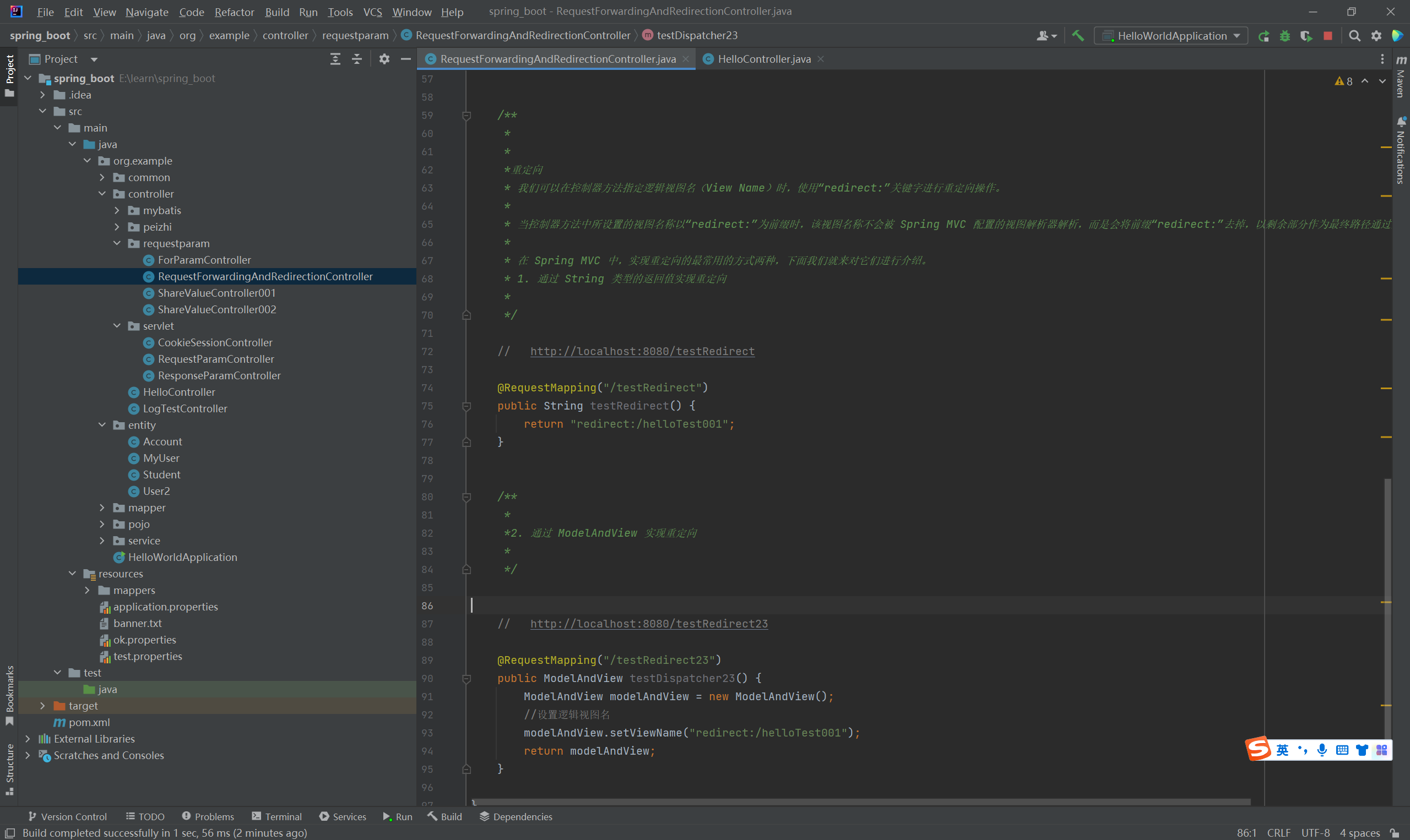
Task: Click the Rerun HelloWorldApplication icon
Action: 1263,36
